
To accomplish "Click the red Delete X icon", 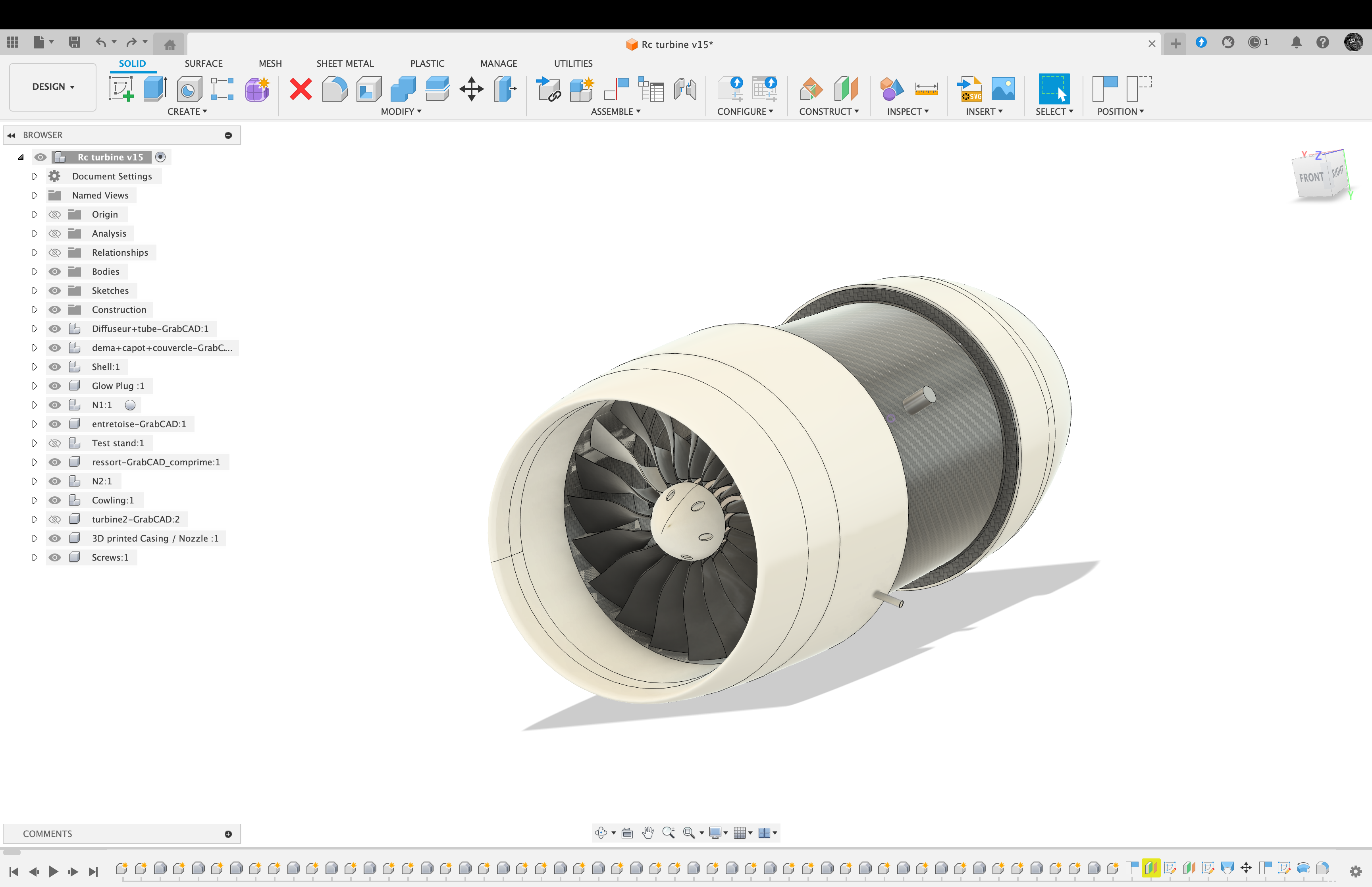I will (x=301, y=89).
